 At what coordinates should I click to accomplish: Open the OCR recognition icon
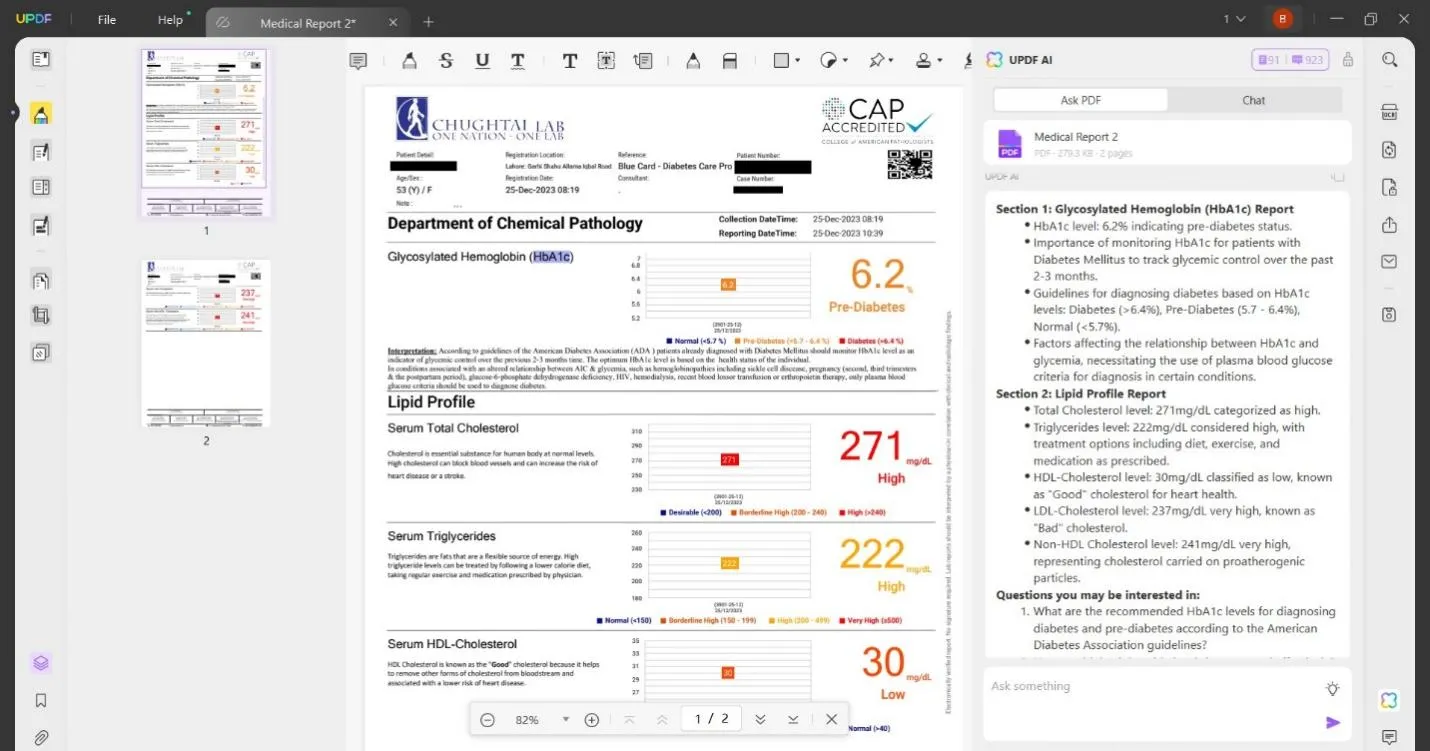(1389, 112)
